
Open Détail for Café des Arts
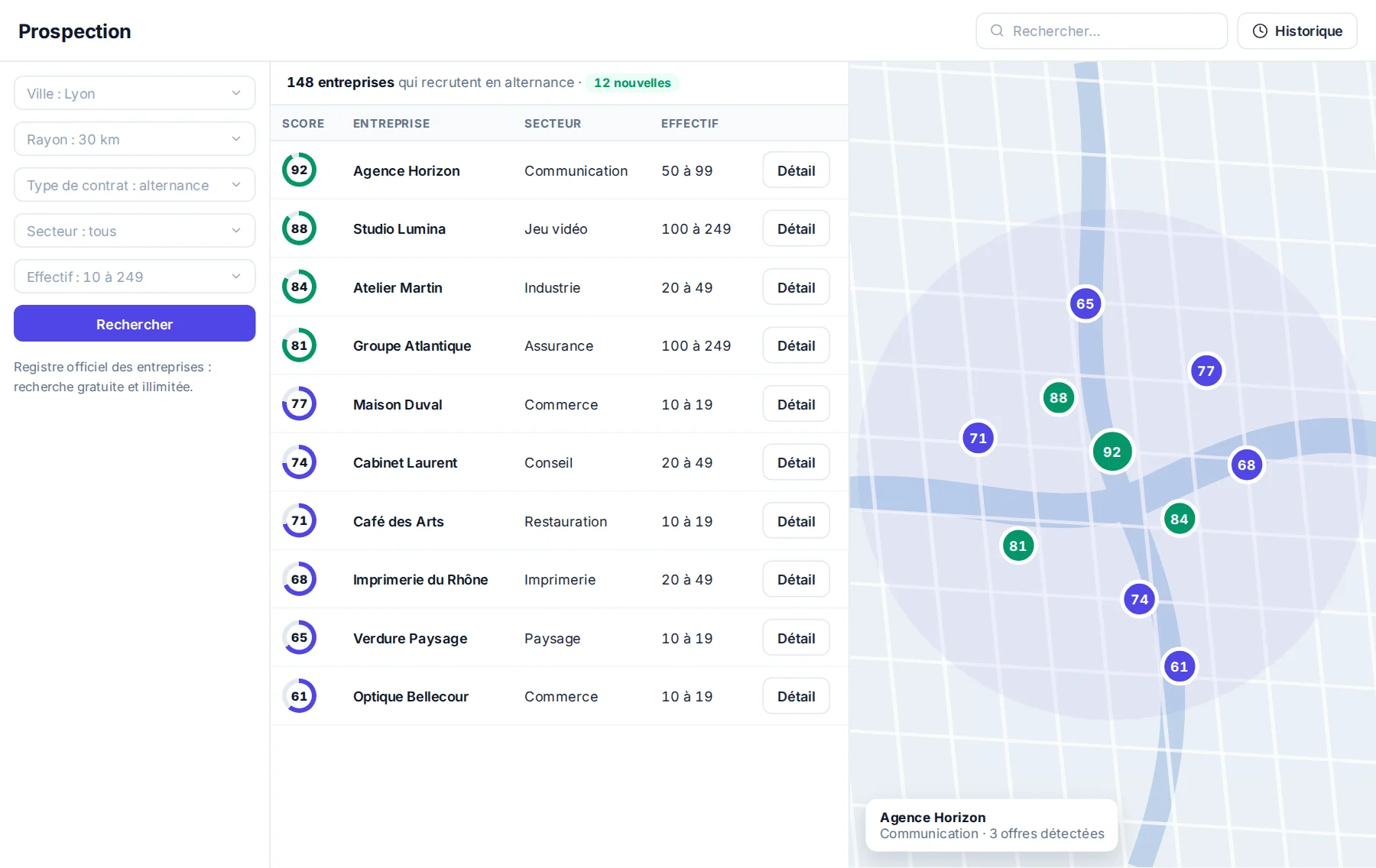point(796,521)
